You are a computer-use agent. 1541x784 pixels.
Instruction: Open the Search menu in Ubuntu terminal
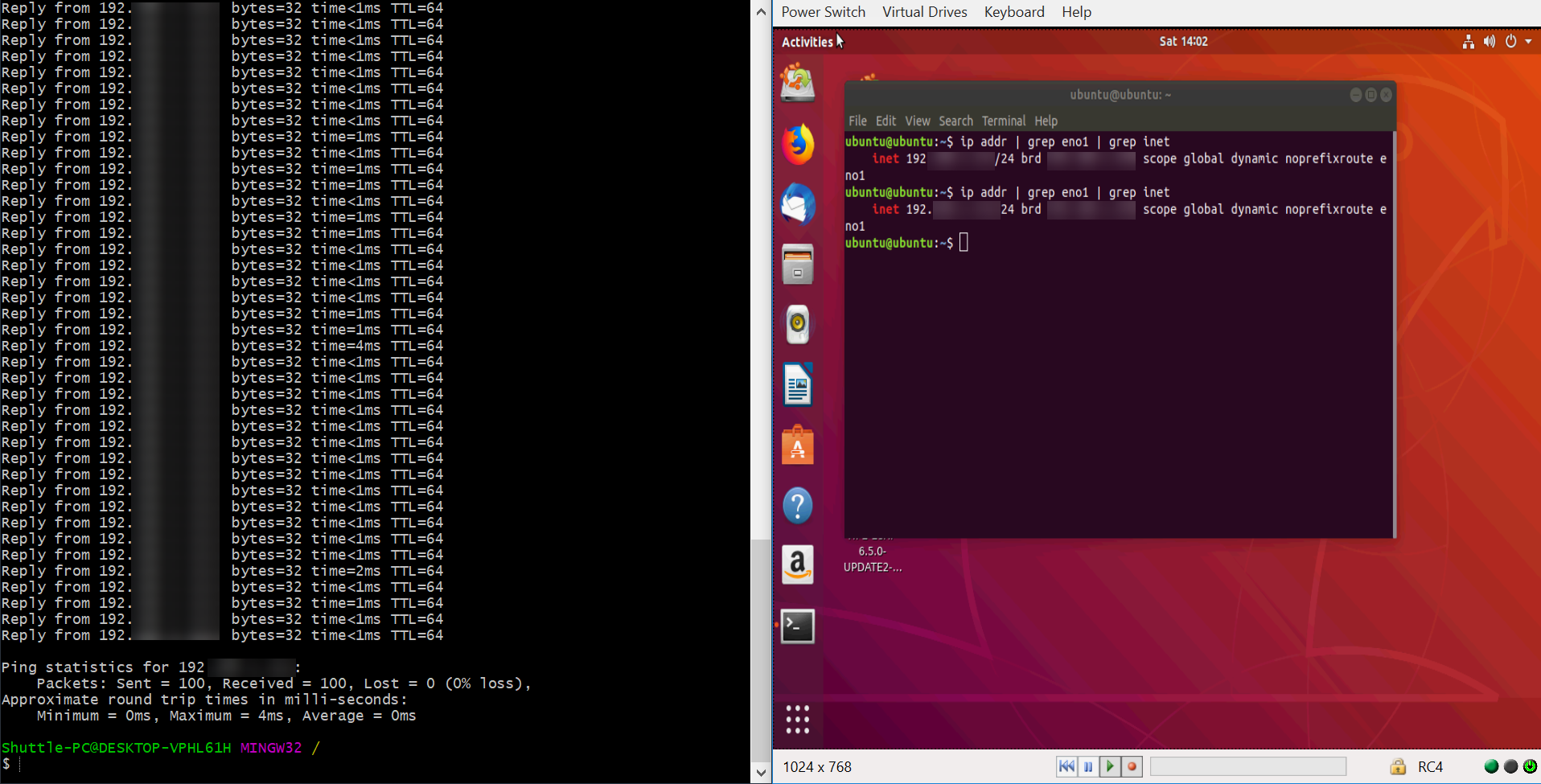(955, 121)
